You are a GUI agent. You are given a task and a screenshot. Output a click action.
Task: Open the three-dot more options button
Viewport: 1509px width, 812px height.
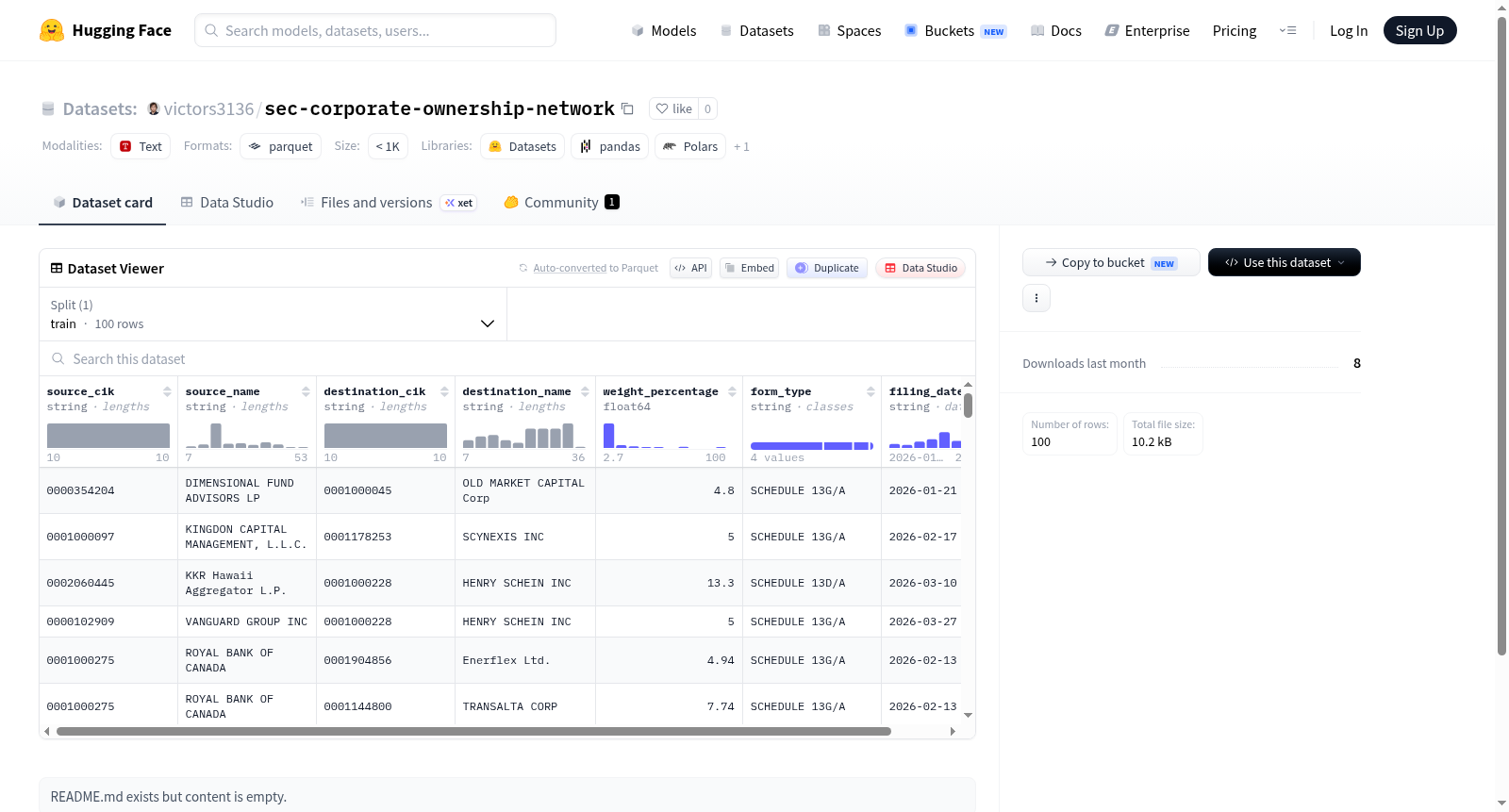(1036, 298)
